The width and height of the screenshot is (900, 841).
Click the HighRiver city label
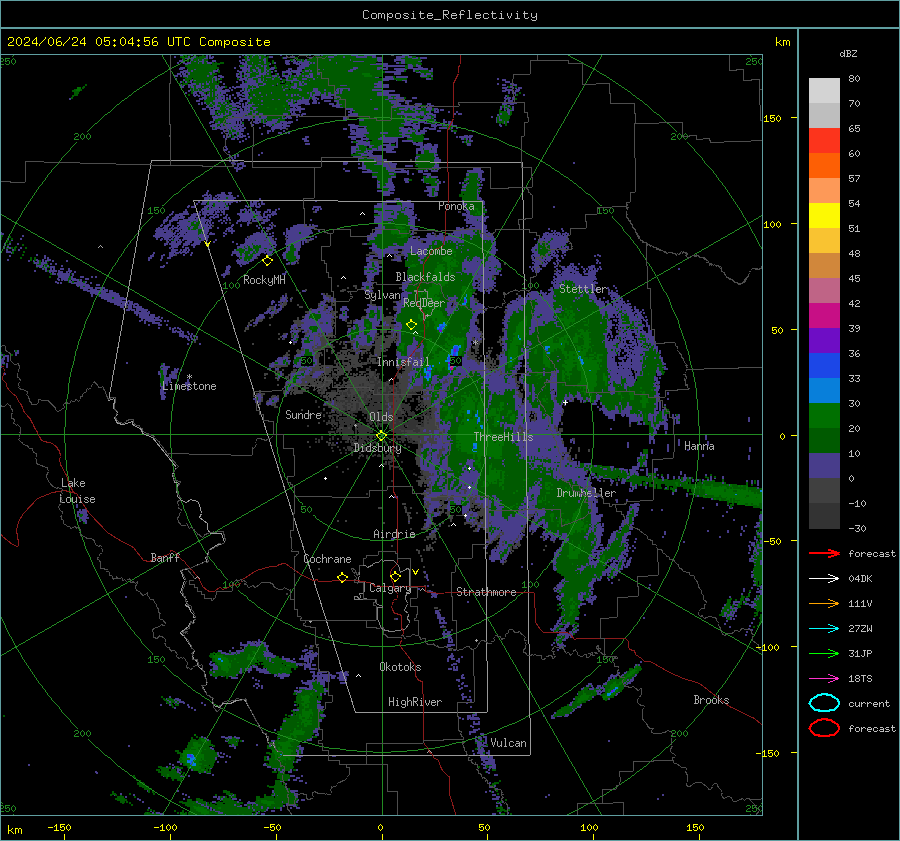pos(415,702)
